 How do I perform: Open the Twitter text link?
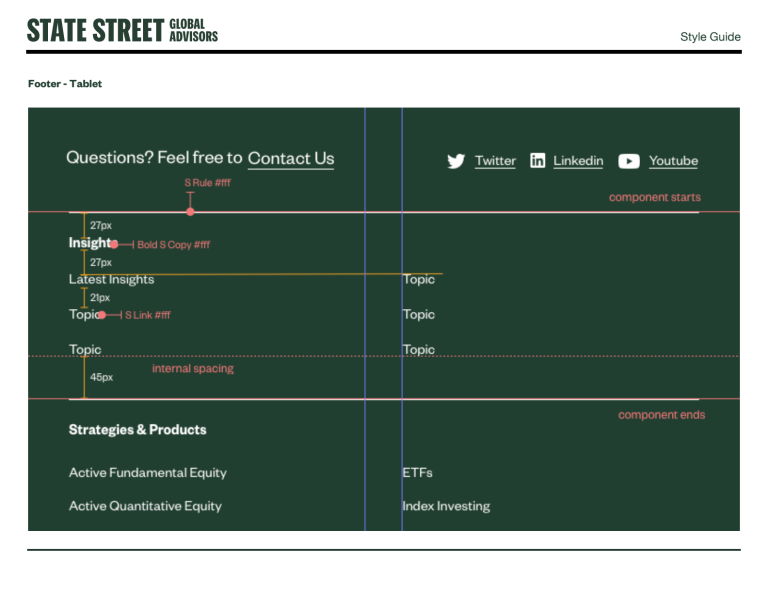495,161
